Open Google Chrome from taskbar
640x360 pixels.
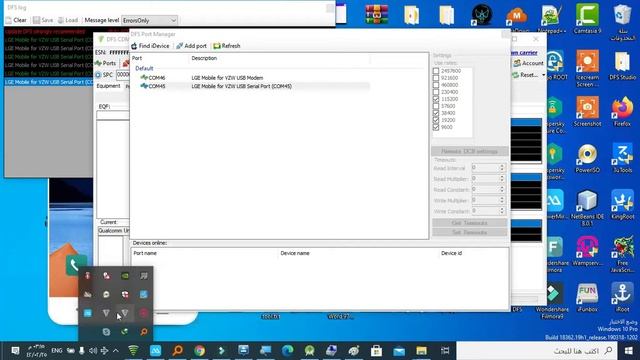200,351
